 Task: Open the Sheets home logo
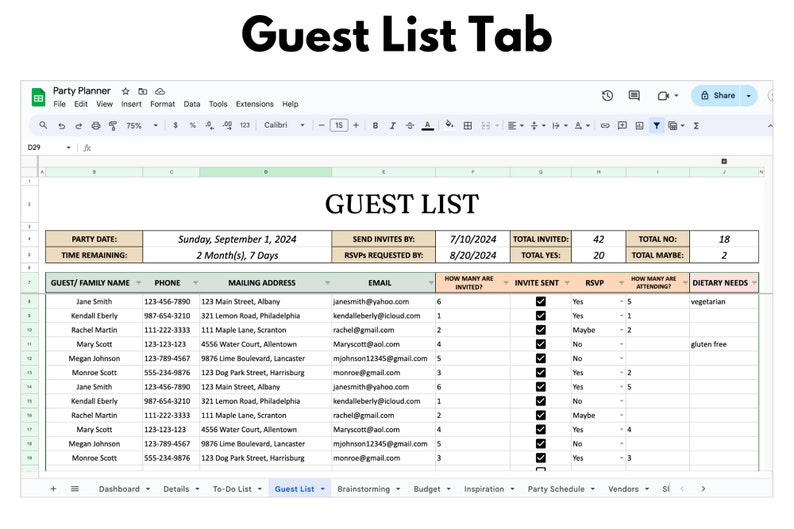38,97
